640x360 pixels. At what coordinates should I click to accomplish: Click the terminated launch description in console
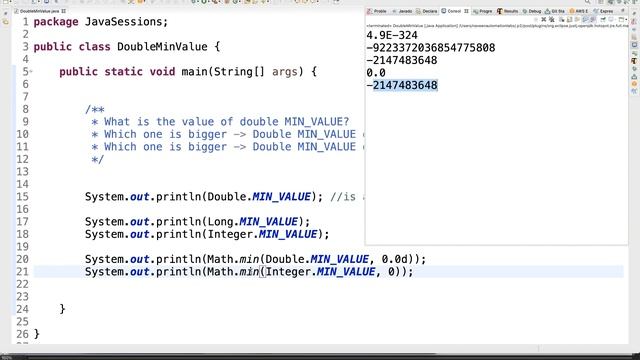point(497,26)
